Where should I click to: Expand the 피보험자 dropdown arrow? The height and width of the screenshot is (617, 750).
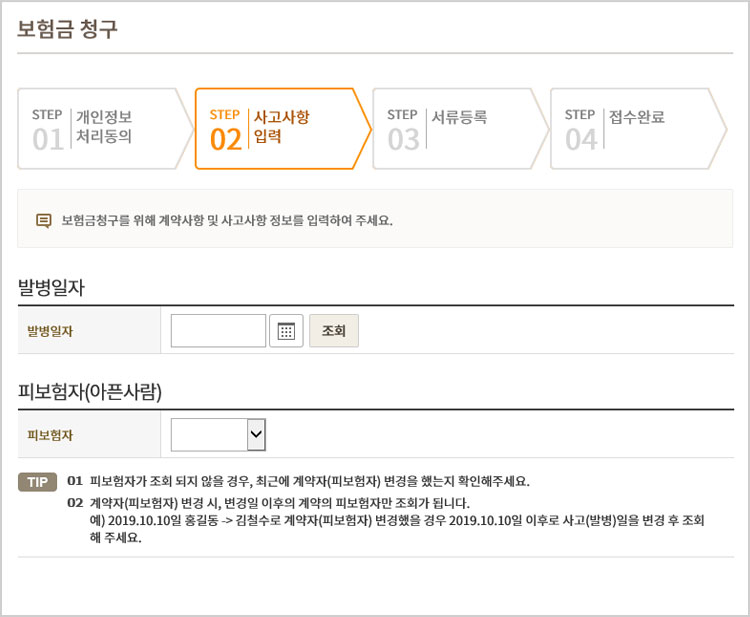pyautogui.click(x=256, y=435)
